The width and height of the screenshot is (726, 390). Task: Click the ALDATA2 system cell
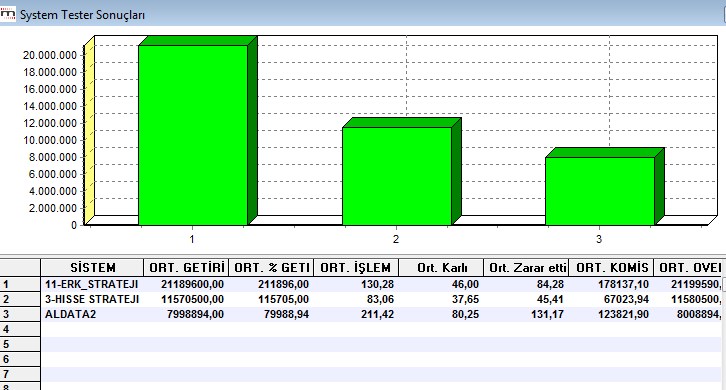[x=92, y=314]
